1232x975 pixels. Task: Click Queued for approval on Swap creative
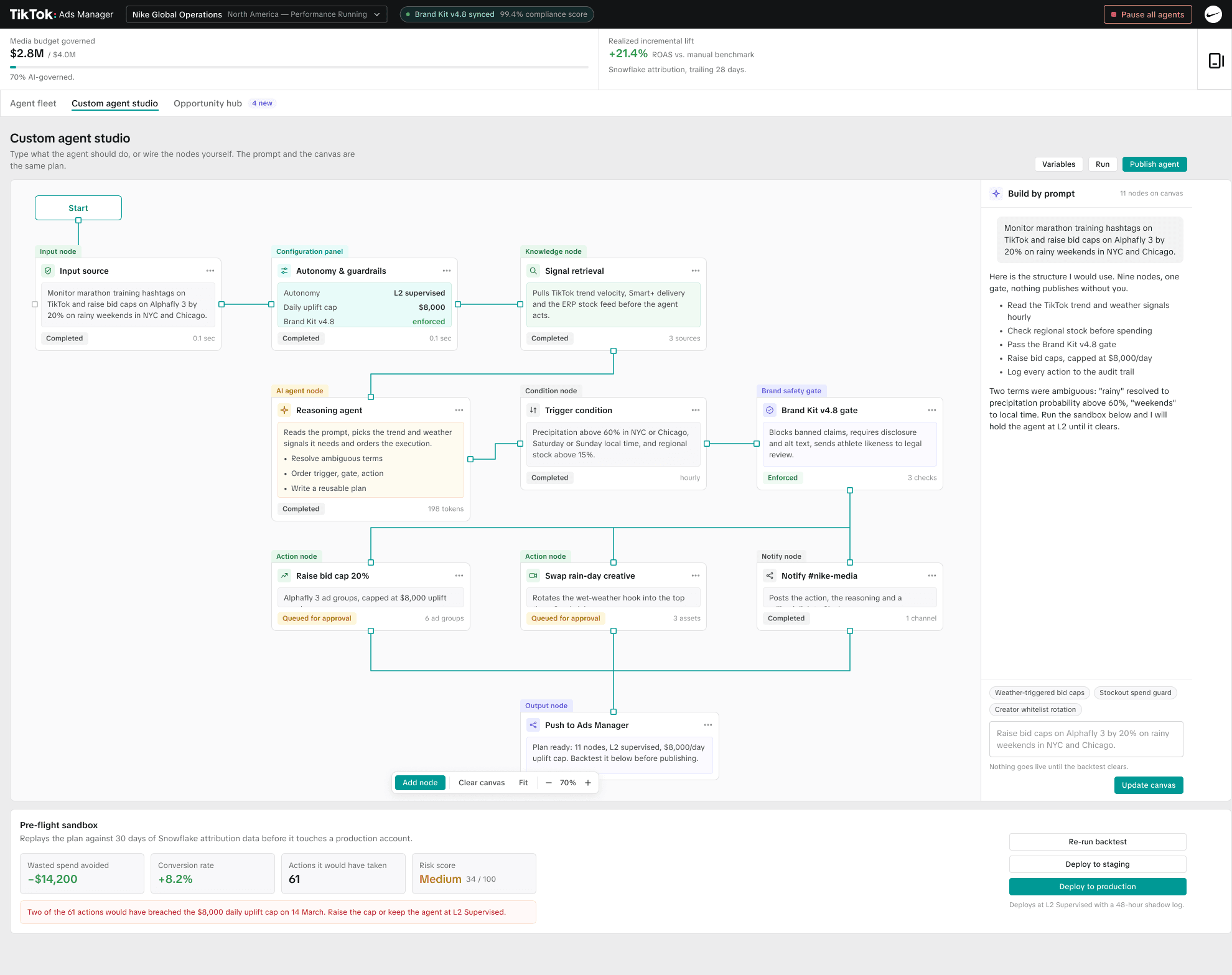pyautogui.click(x=566, y=618)
